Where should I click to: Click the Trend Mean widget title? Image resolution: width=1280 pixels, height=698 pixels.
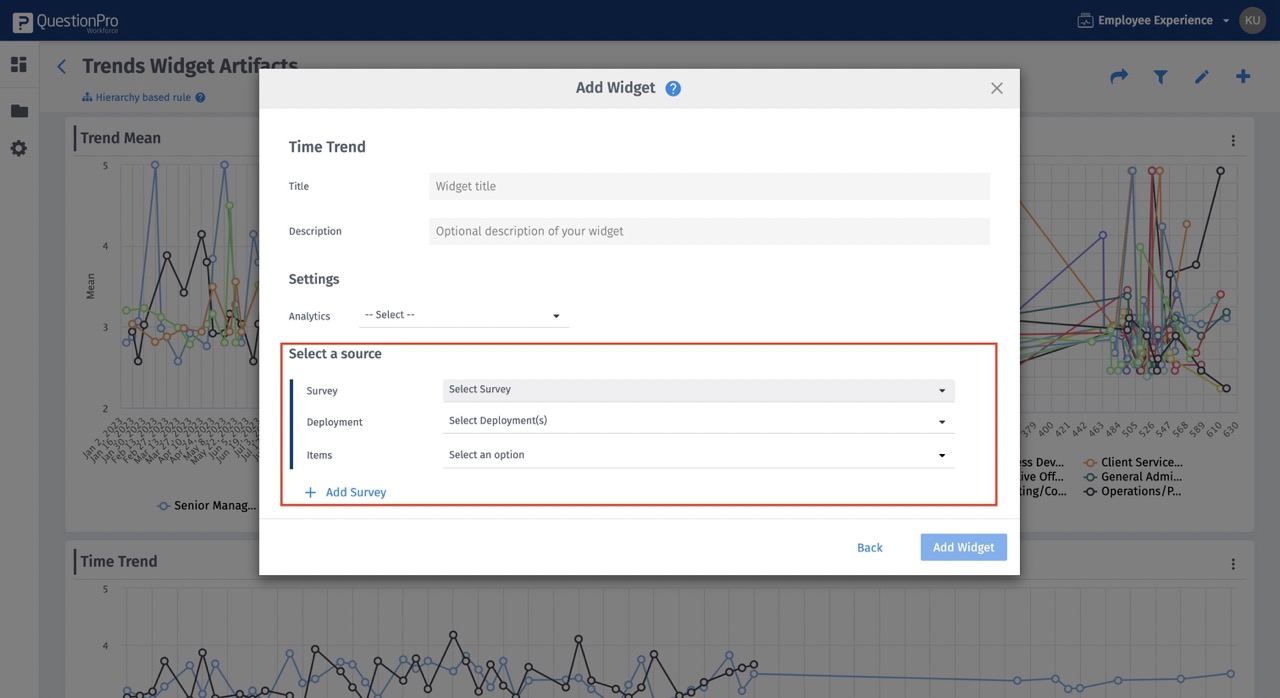[x=120, y=138]
